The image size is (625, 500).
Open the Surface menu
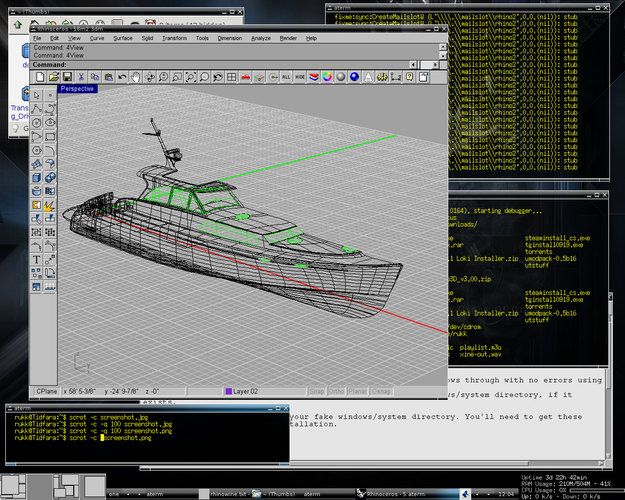tap(123, 38)
